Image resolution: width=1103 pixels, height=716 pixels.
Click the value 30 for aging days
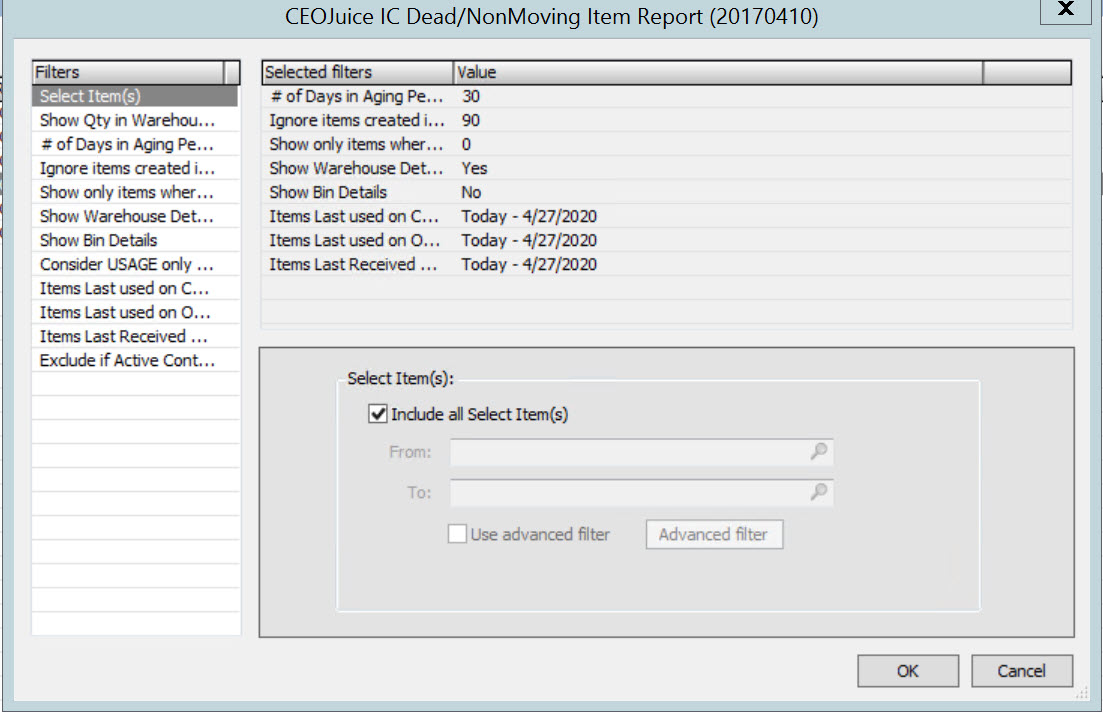(x=471, y=96)
